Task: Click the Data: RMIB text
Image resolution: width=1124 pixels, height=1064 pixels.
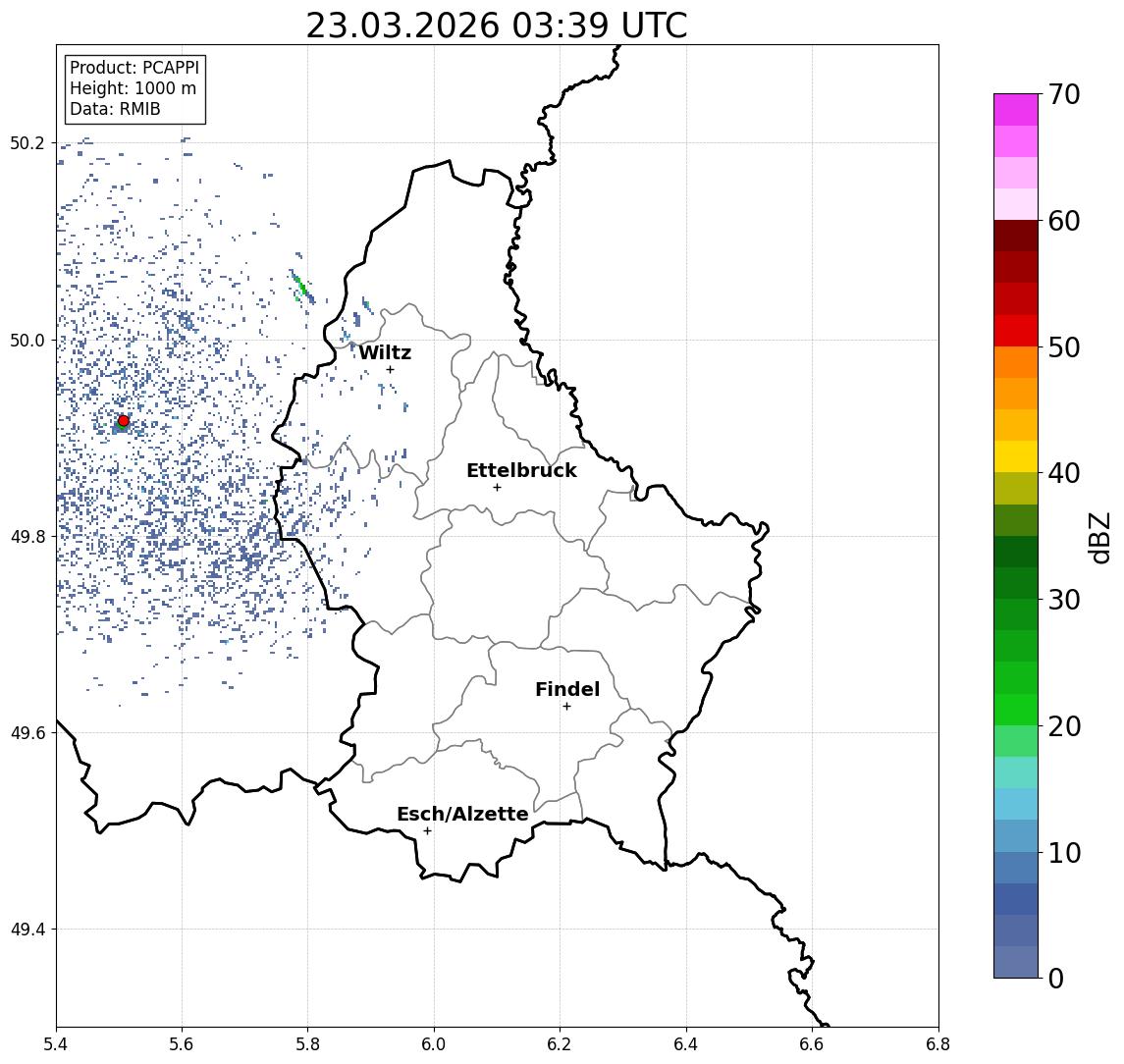Action: pos(115,109)
